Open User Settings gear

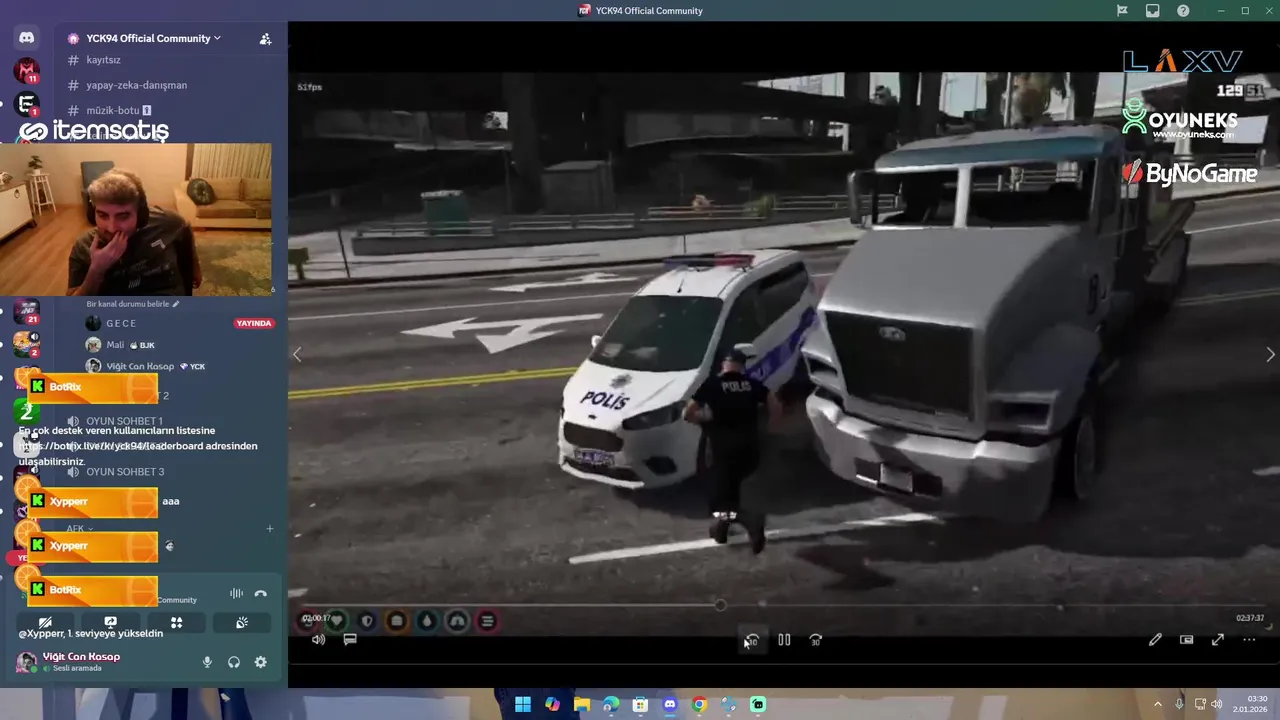(x=261, y=662)
